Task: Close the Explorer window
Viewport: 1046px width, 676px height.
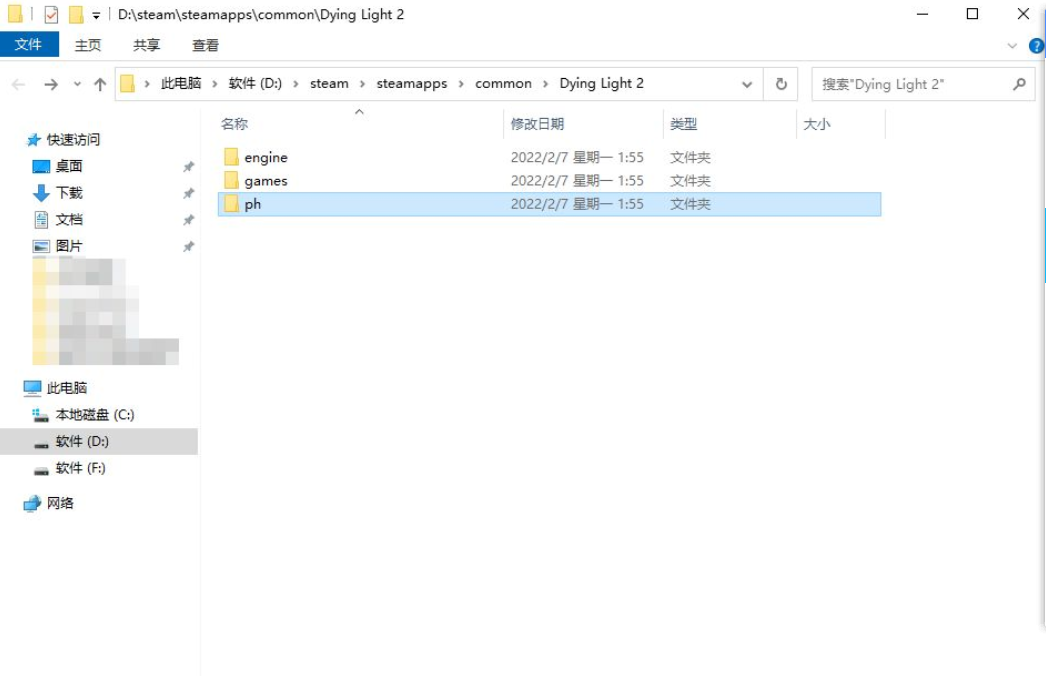Action: [x=1023, y=14]
